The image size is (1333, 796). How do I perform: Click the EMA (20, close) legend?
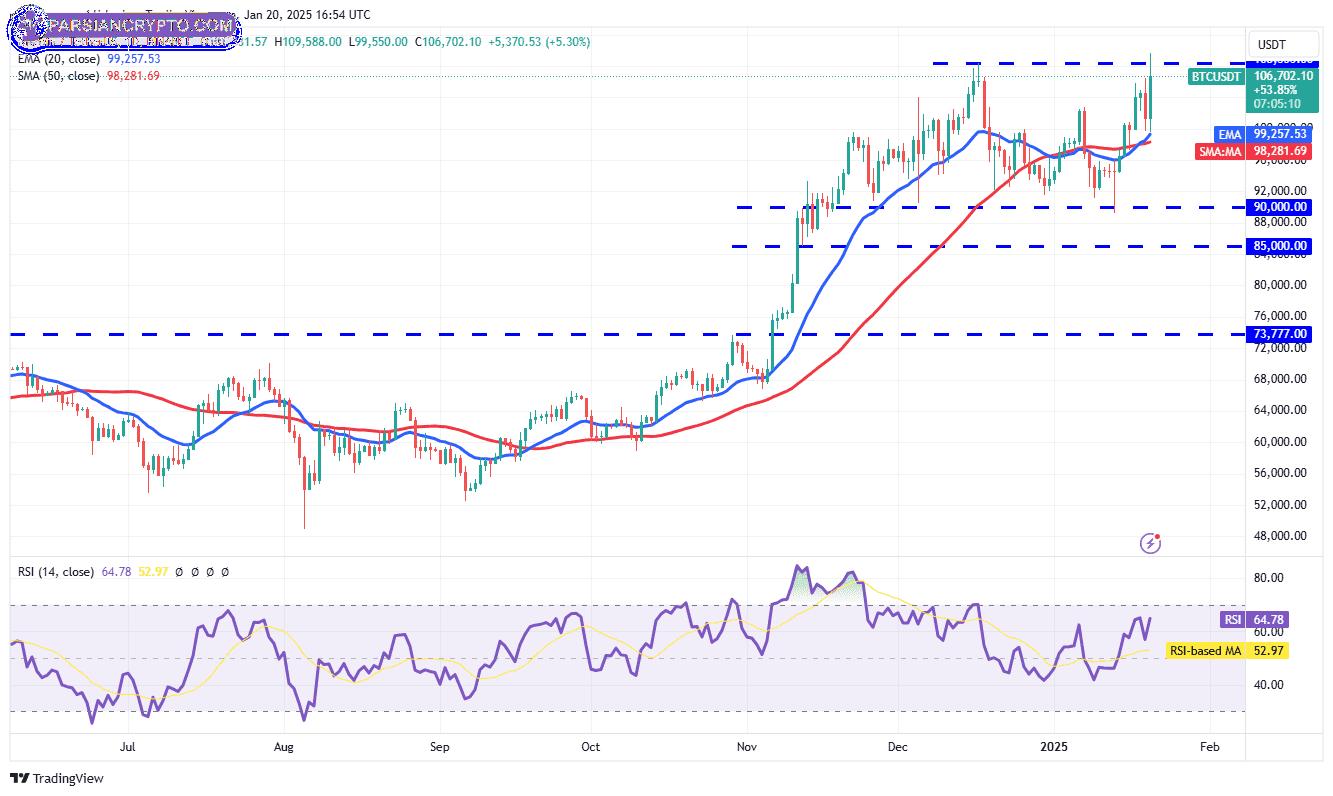pyautogui.click(x=58, y=59)
